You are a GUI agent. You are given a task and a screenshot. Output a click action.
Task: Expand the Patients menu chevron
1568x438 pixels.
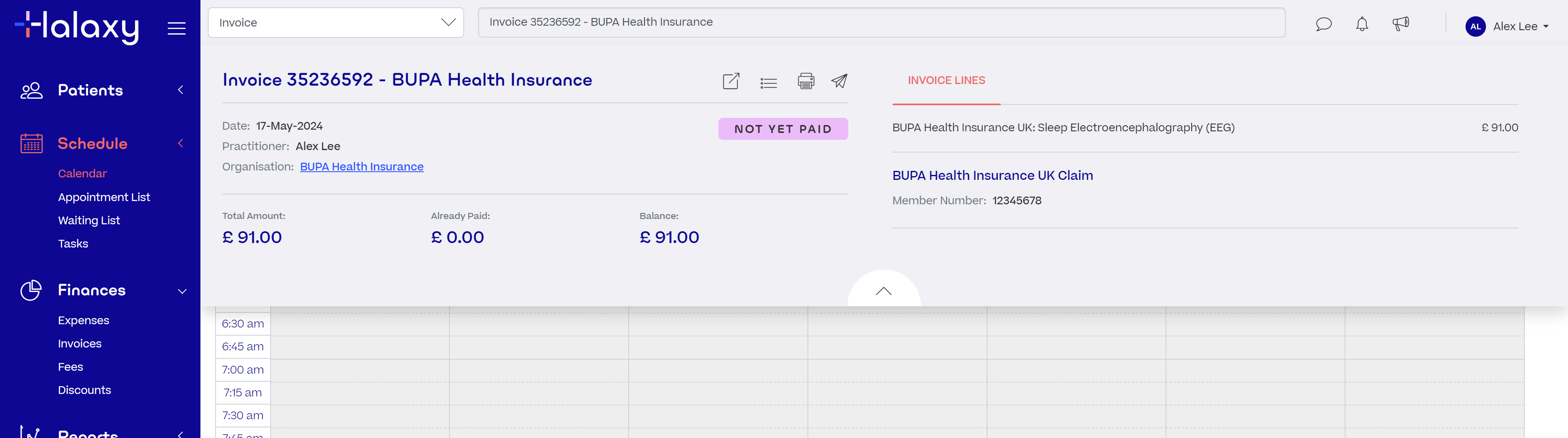[180, 90]
